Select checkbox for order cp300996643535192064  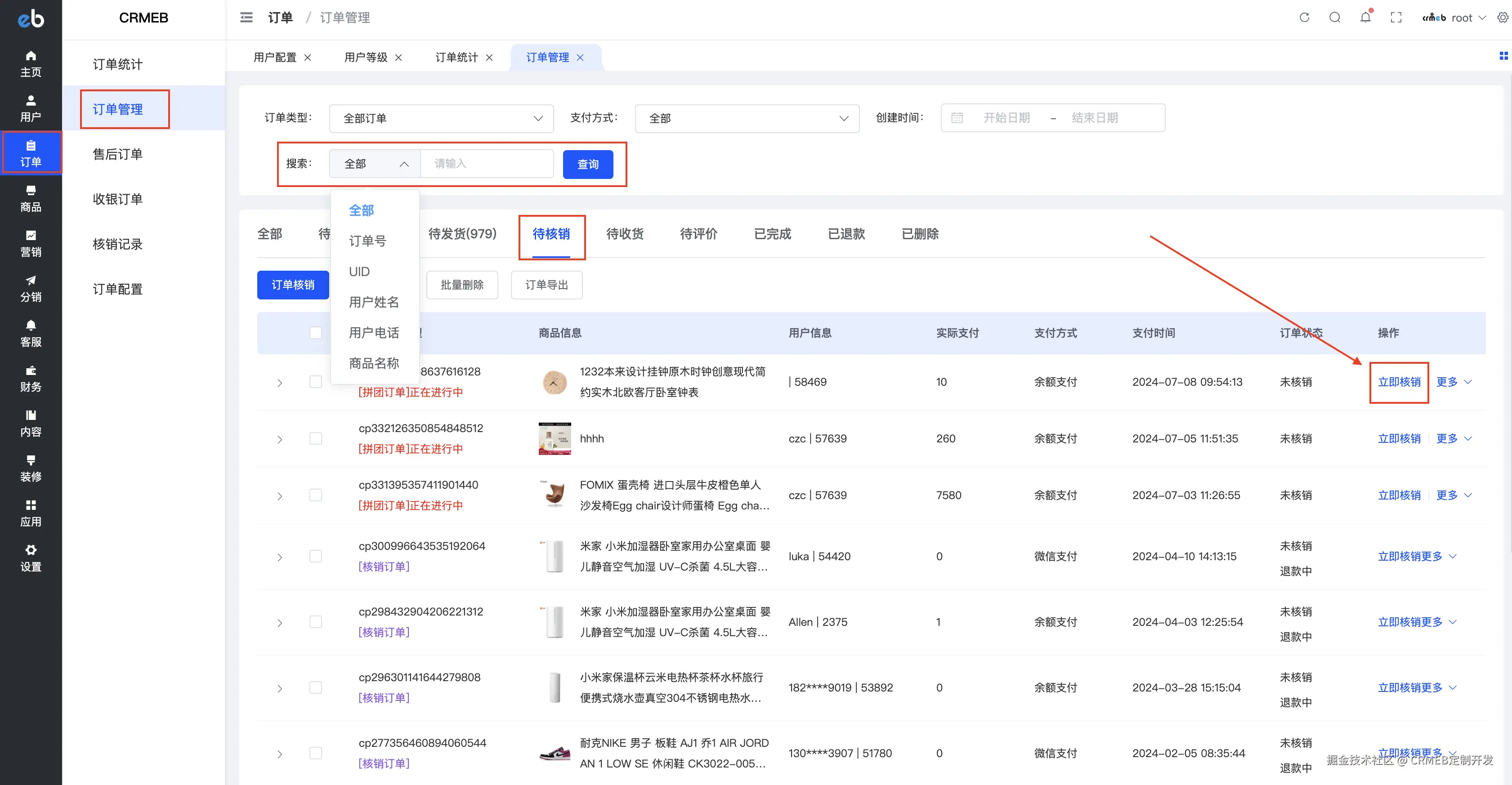316,556
